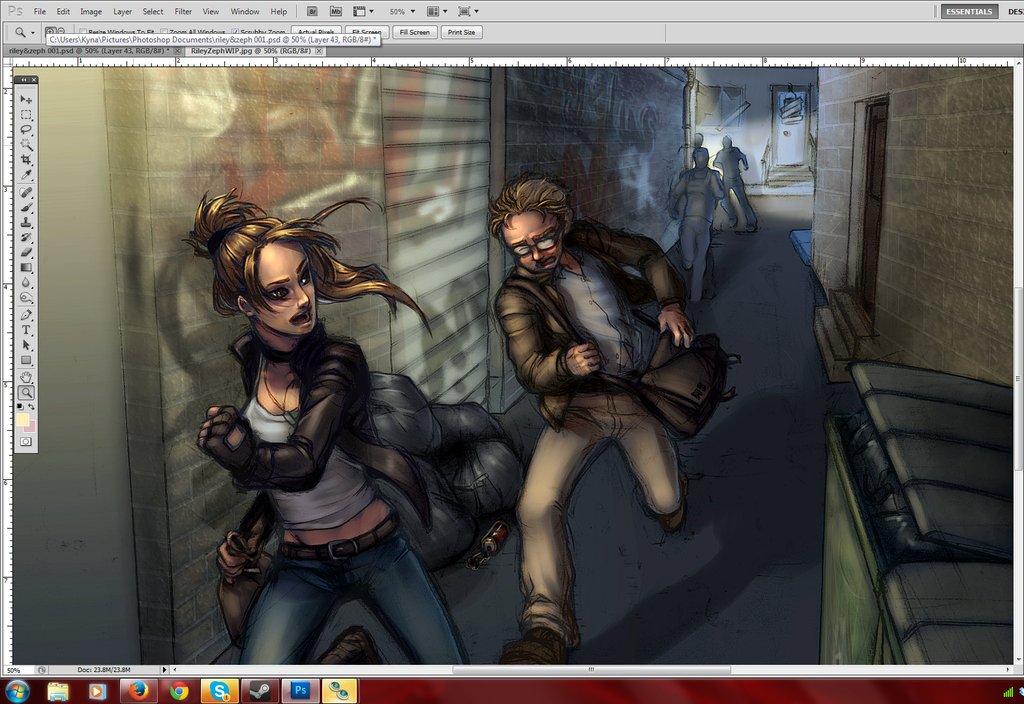Open the View menu
The width and height of the screenshot is (1024, 704).
click(210, 11)
